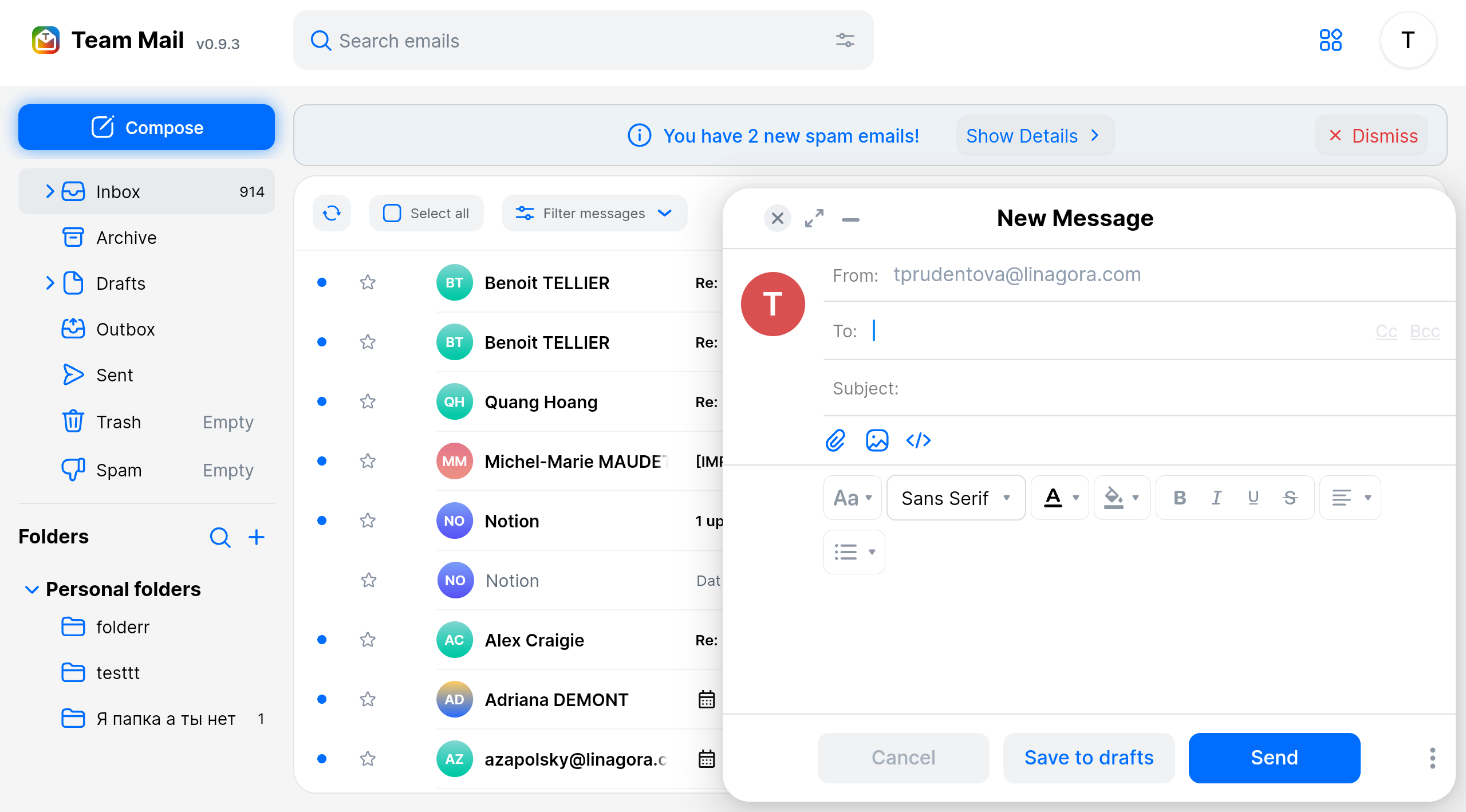
Task: Expand the Filter messages dropdown
Action: (594, 212)
